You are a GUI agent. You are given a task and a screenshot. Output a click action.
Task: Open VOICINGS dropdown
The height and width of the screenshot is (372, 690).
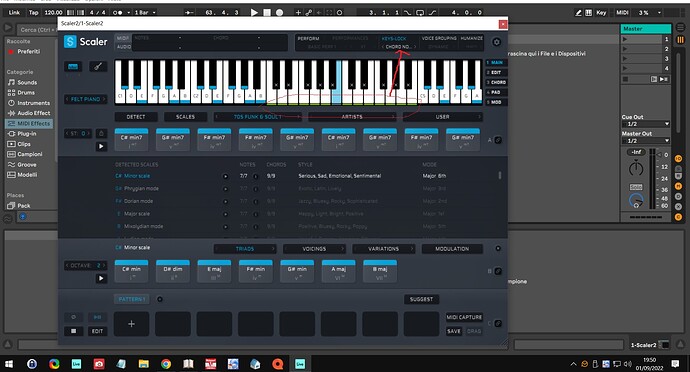pos(314,249)
